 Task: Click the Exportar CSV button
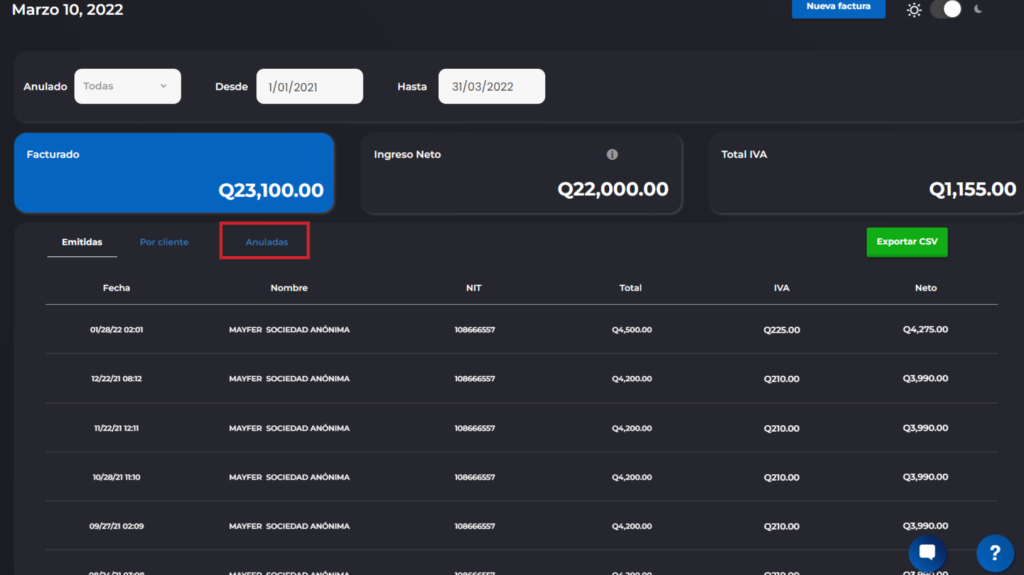point(906,242)
